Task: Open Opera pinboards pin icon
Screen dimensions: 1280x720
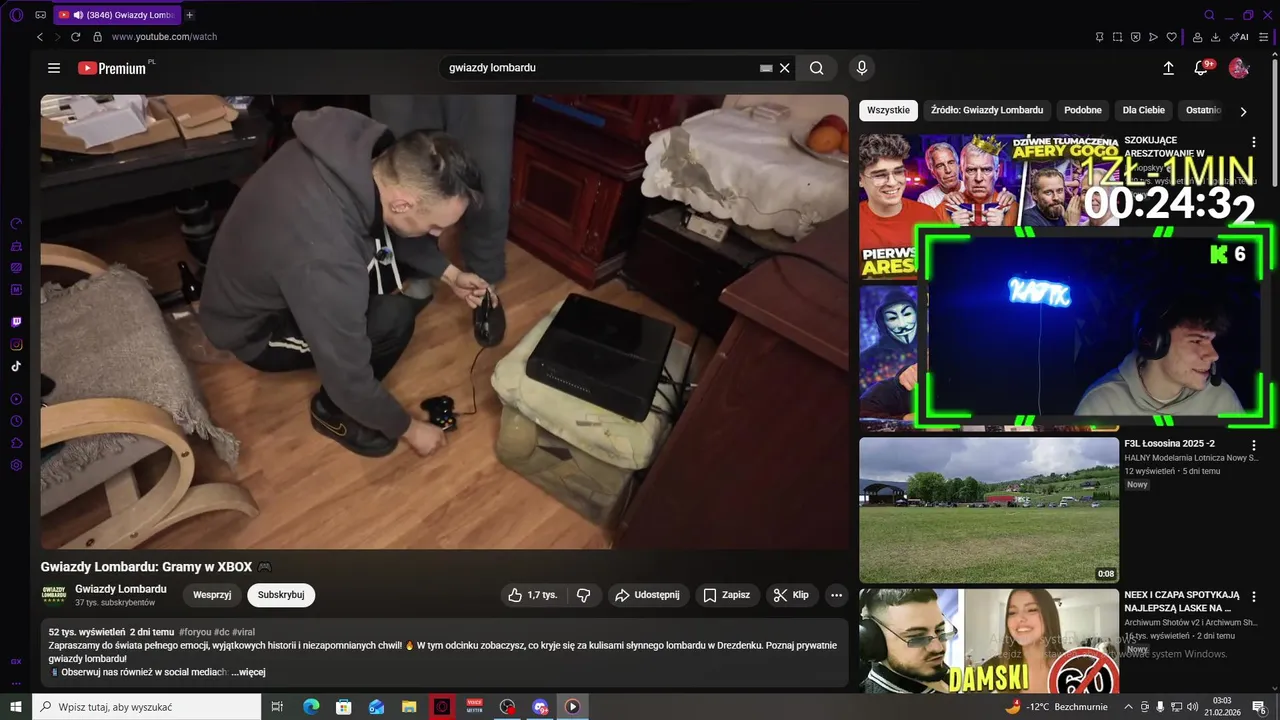Action: [x=1099, y=37]
